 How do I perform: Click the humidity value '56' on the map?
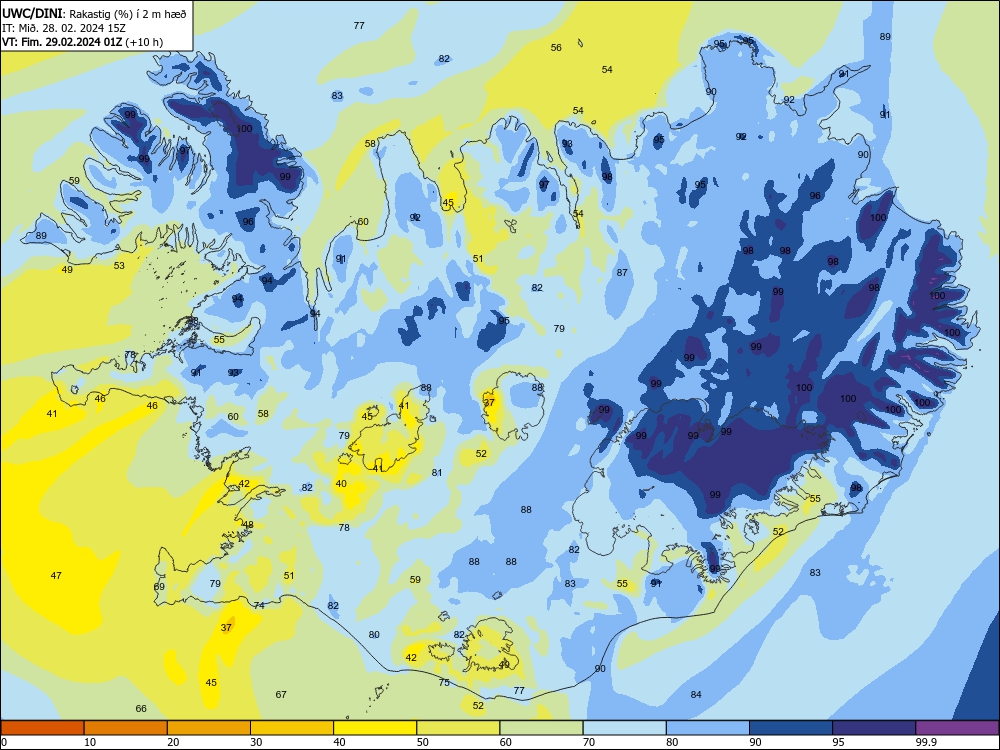pyautogui.click(x=556, y=48)
